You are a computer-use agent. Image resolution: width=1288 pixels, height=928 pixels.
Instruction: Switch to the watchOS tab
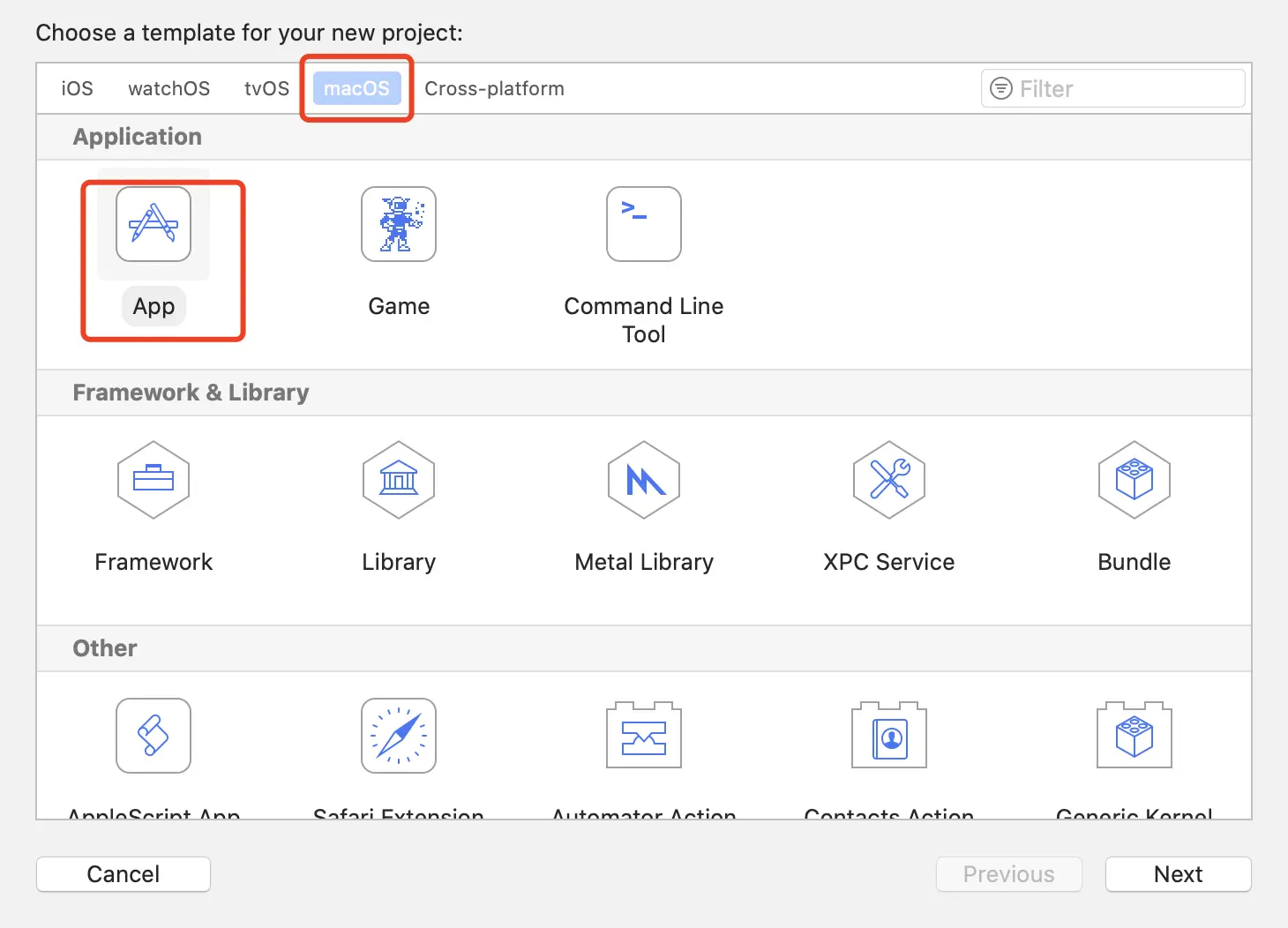pos(169,88)
